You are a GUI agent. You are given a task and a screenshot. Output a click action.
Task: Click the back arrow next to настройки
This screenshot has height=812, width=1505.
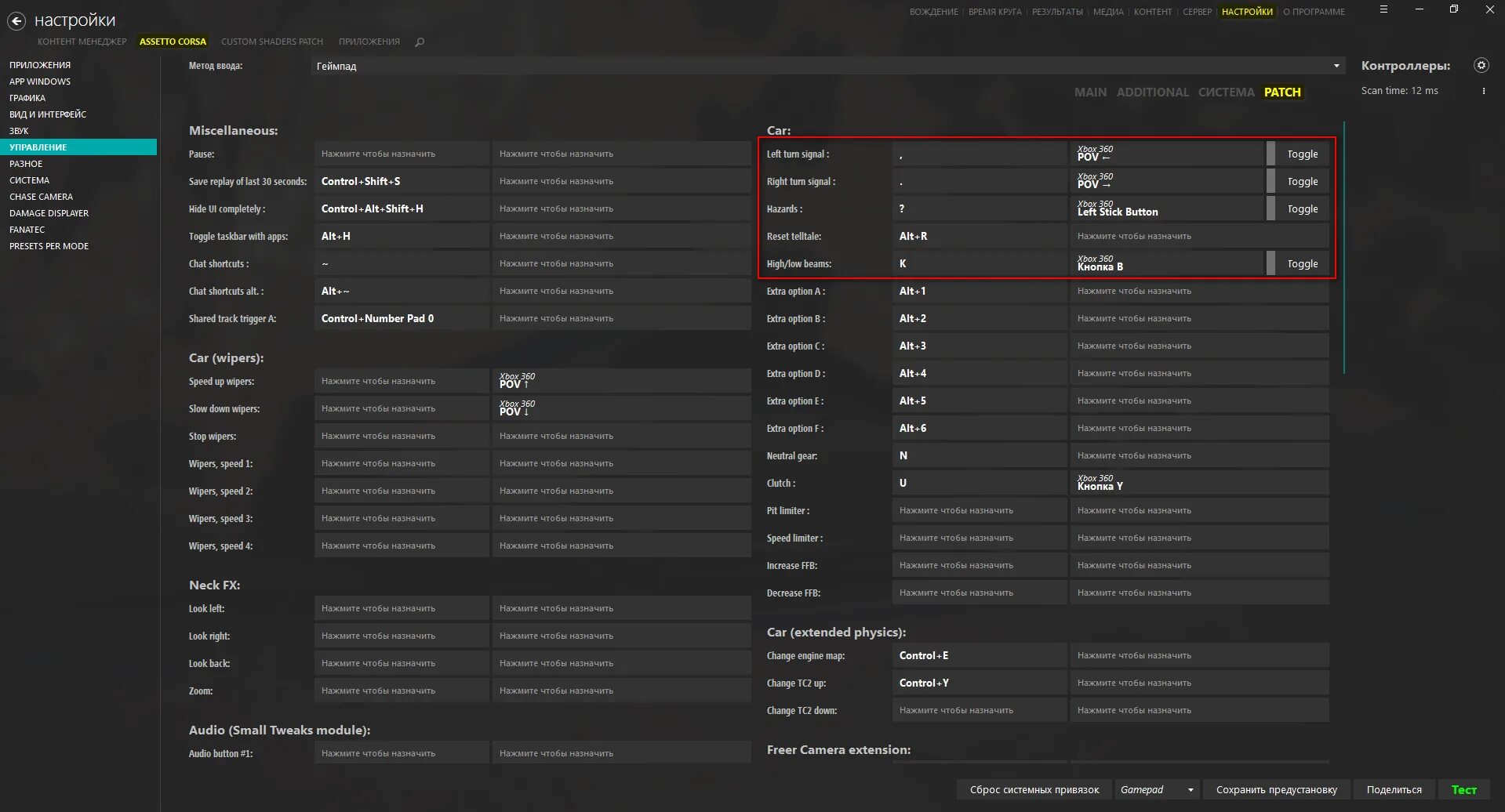pos(16,22)
